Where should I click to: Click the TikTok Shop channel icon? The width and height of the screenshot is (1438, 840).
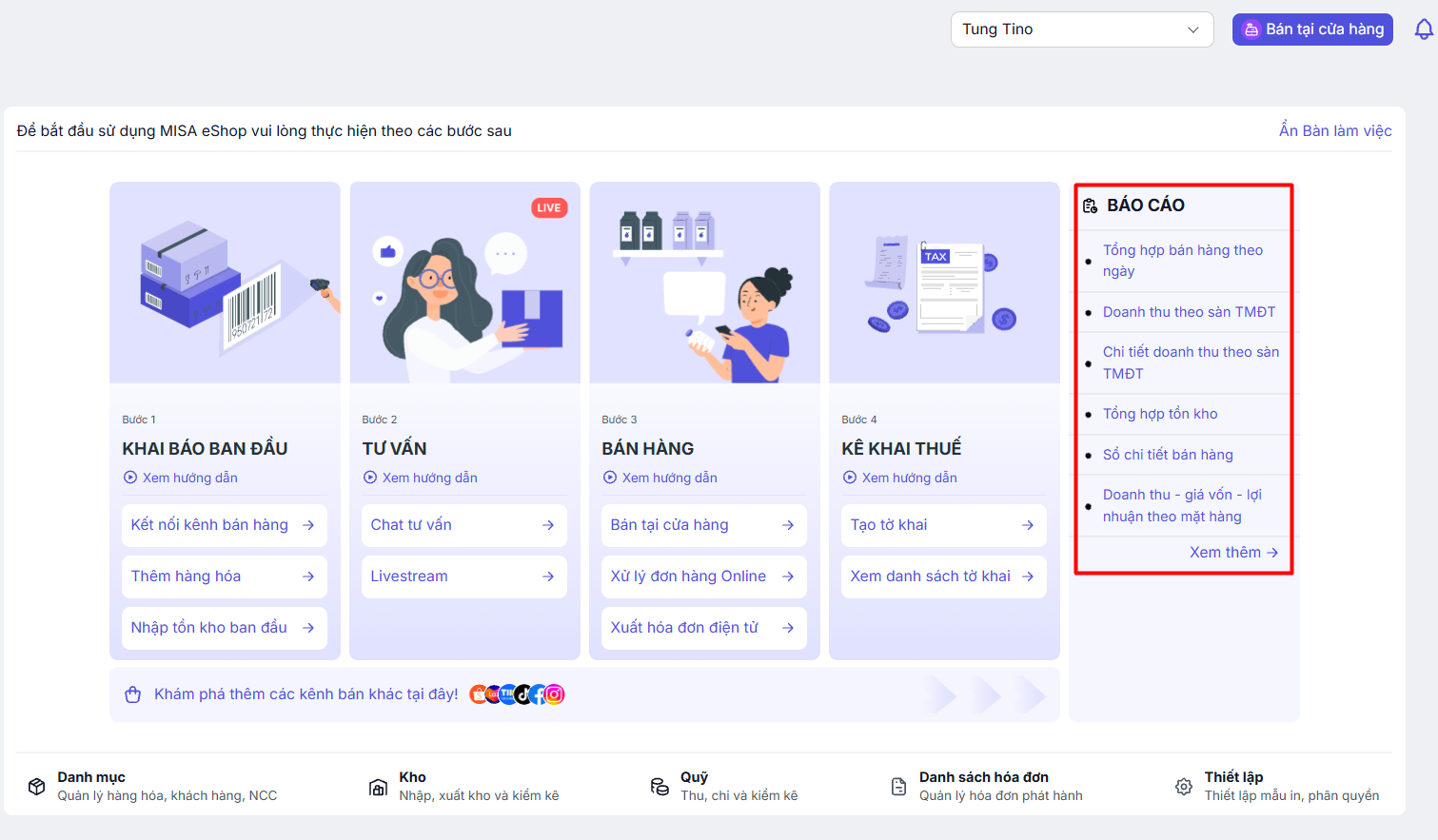point(523,694)
